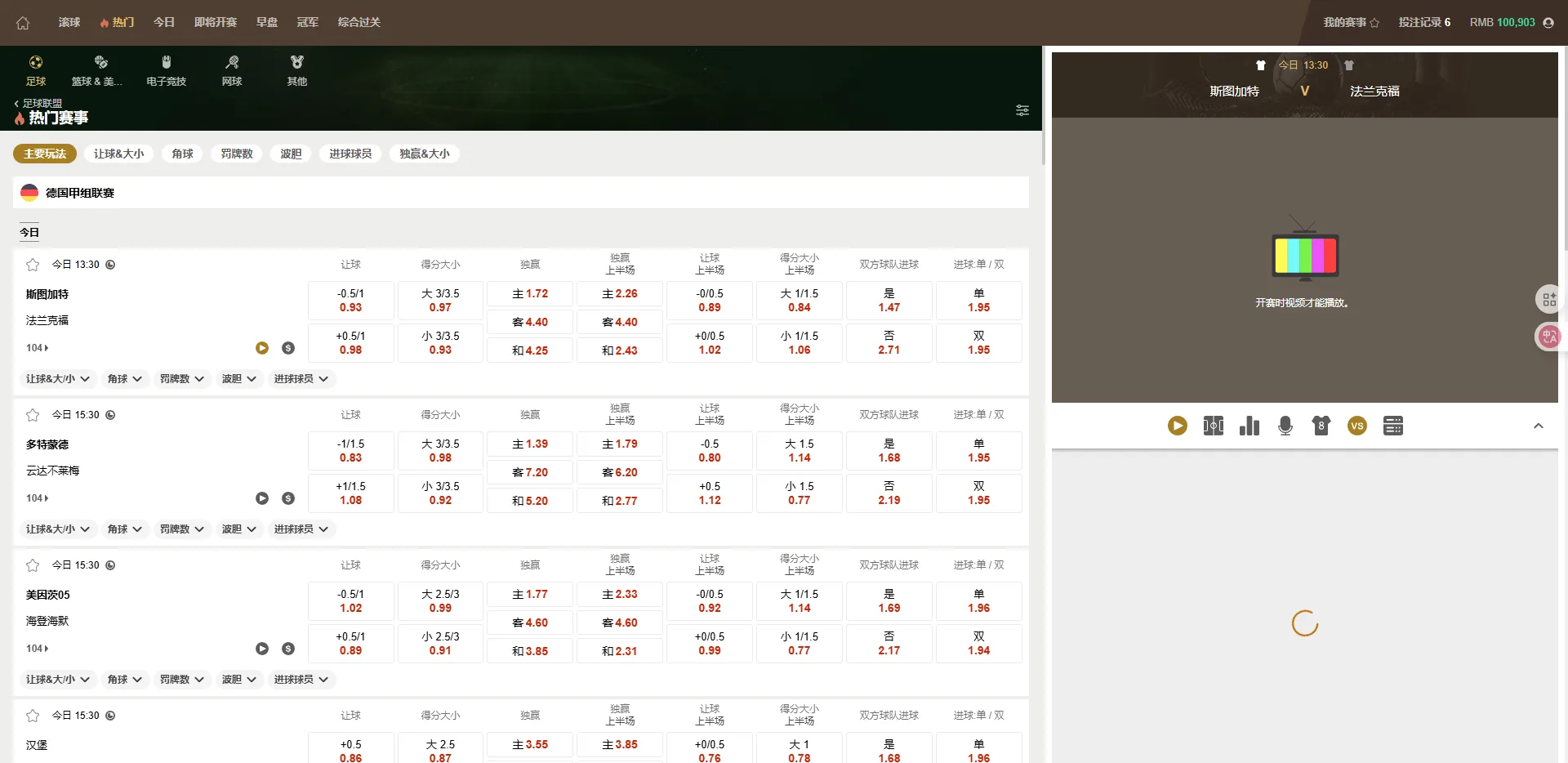
Task: Open 投注记录 betting records link
Action: [x=1423, y=22]
